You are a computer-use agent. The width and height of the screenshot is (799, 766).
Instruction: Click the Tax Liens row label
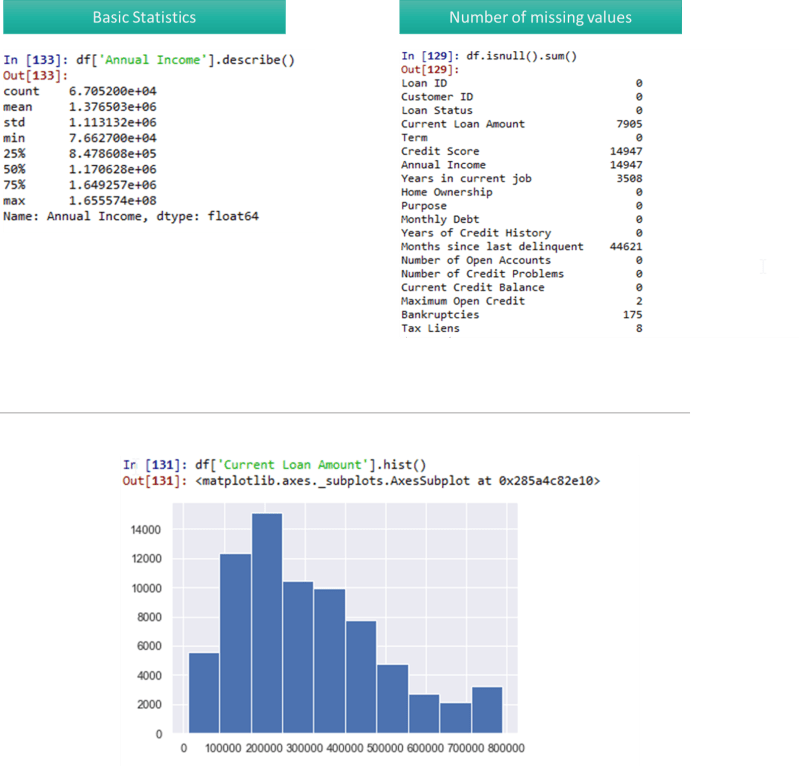(x=431, y=328)
